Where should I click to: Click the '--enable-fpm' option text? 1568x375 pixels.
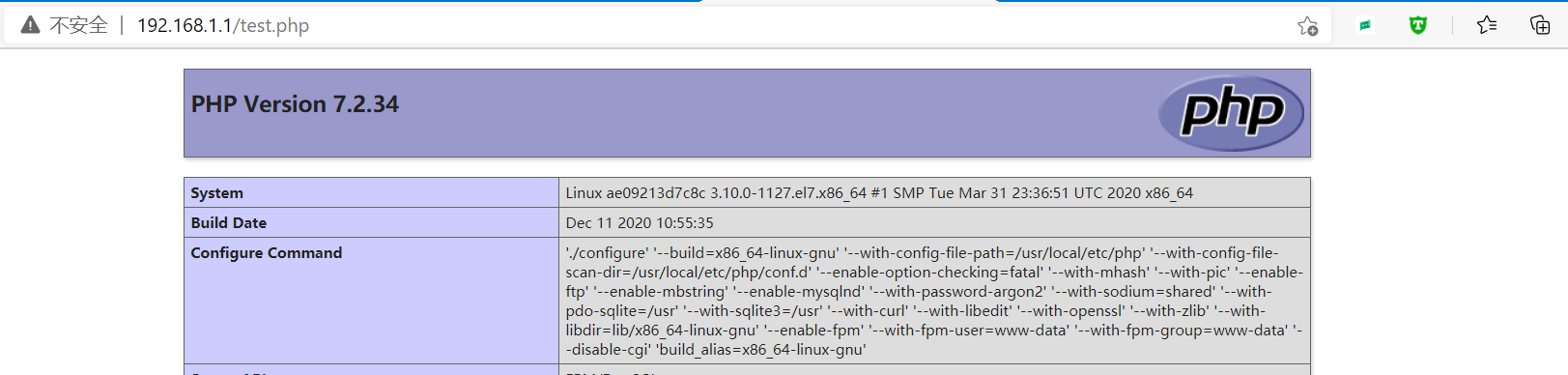click(x=813, y=331)
